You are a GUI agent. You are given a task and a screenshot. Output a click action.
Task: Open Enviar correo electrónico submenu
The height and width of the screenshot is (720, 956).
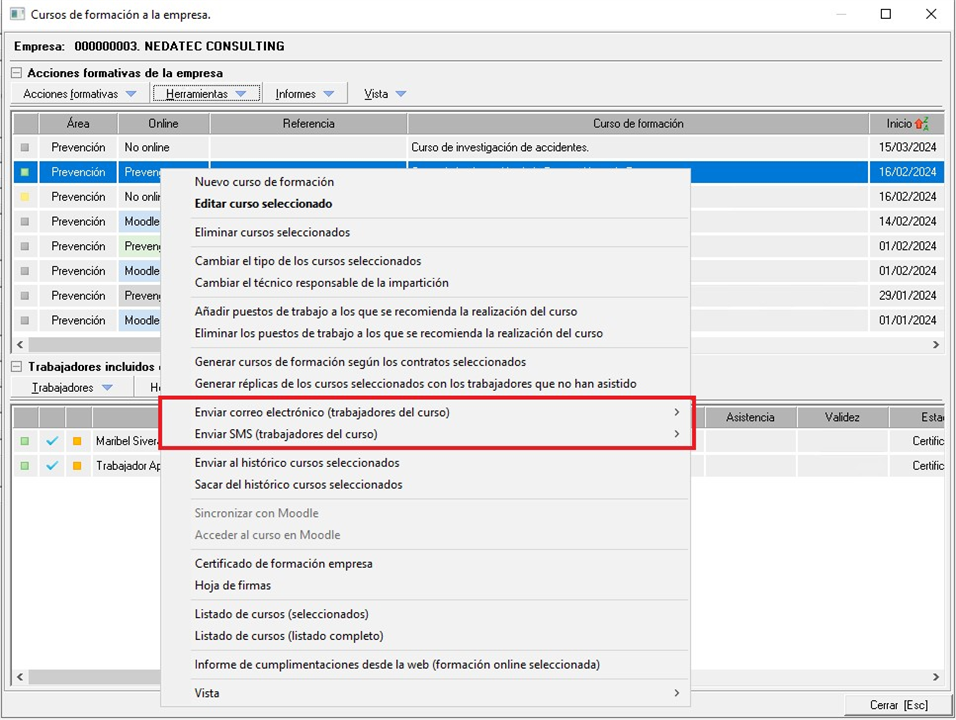coord(321,412)
